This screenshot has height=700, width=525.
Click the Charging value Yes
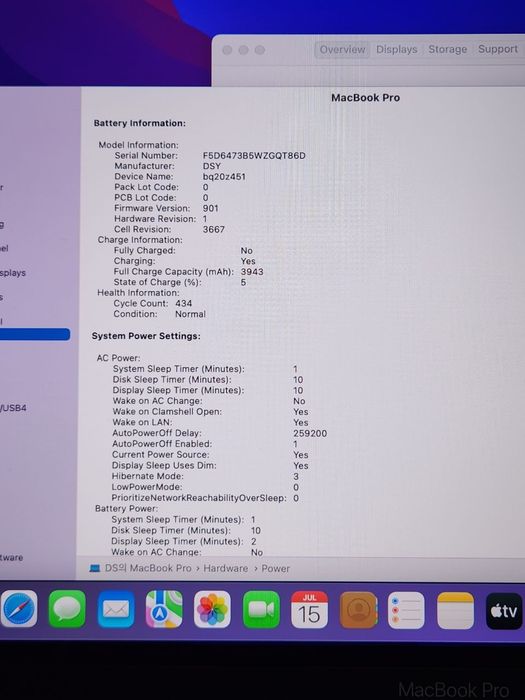click(x=248, y=261)
